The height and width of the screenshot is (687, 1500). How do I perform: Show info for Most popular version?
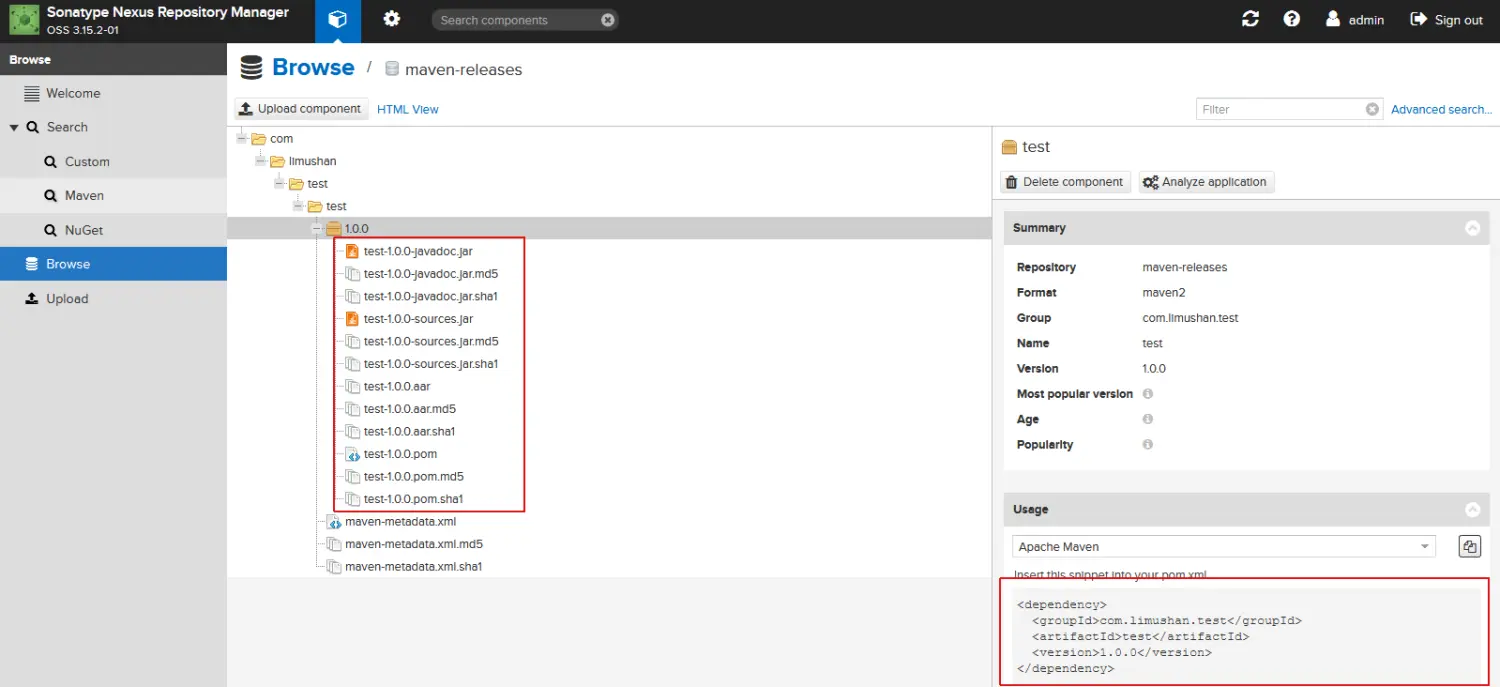(1148, 394)
